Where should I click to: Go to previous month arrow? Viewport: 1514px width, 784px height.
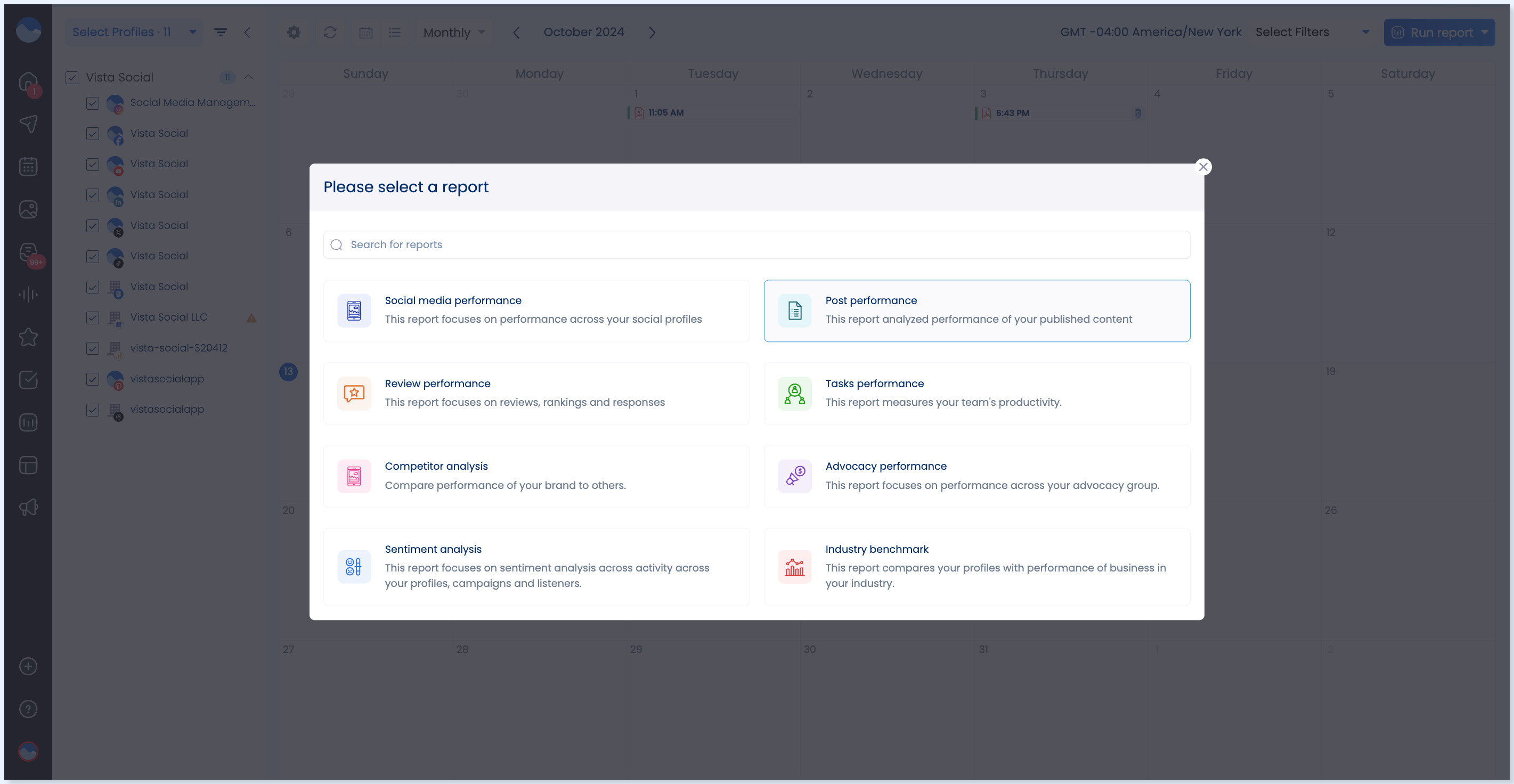pos(516,32)
